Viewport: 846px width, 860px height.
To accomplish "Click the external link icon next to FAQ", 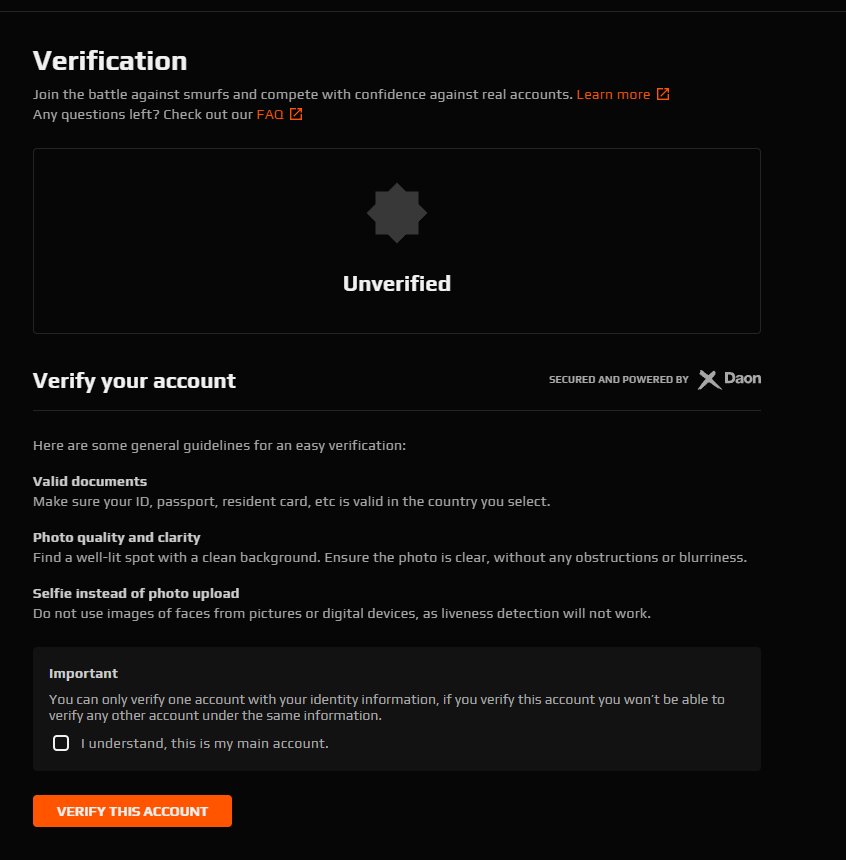I will click(x=296, y=114).
